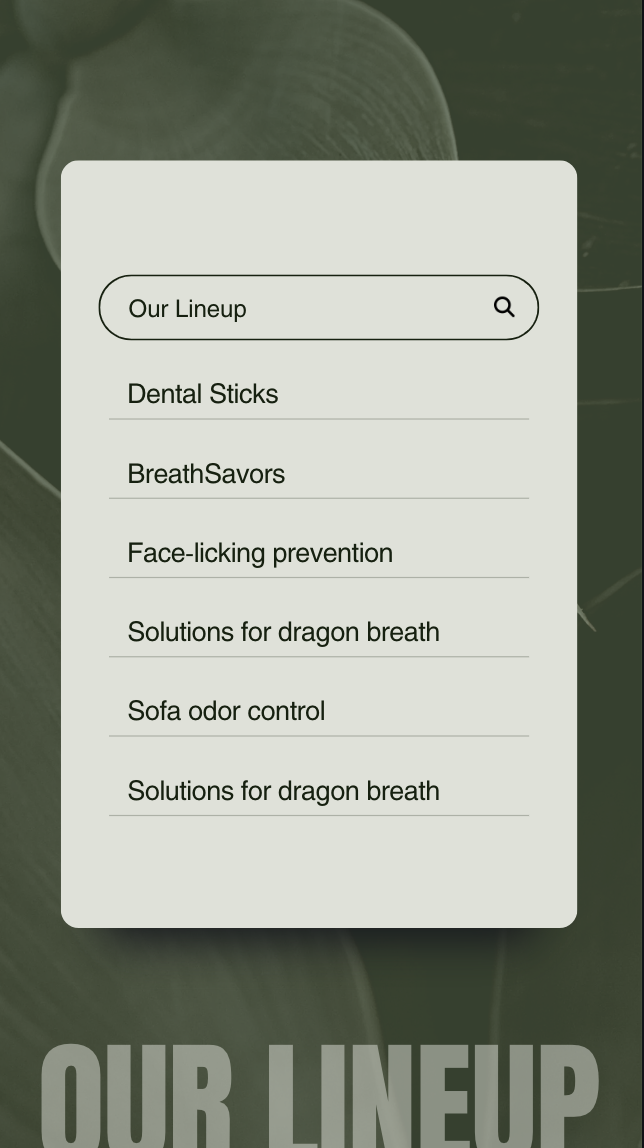Click the large OUR LINEUP heading
Image resolution: width=644 pixels, height=1148 pixels.
pos(320,1095)
